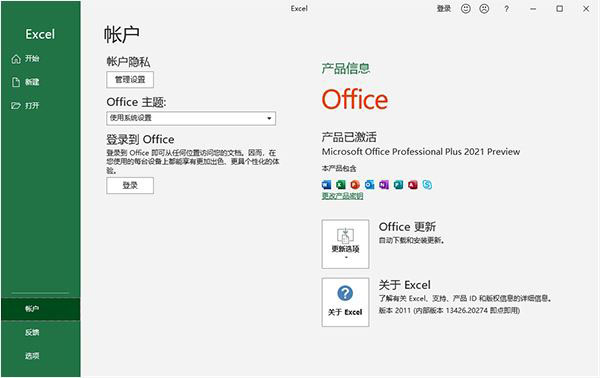Close the Excel window
The width and height of the screenshot is (600, 378).
[586, 9]
